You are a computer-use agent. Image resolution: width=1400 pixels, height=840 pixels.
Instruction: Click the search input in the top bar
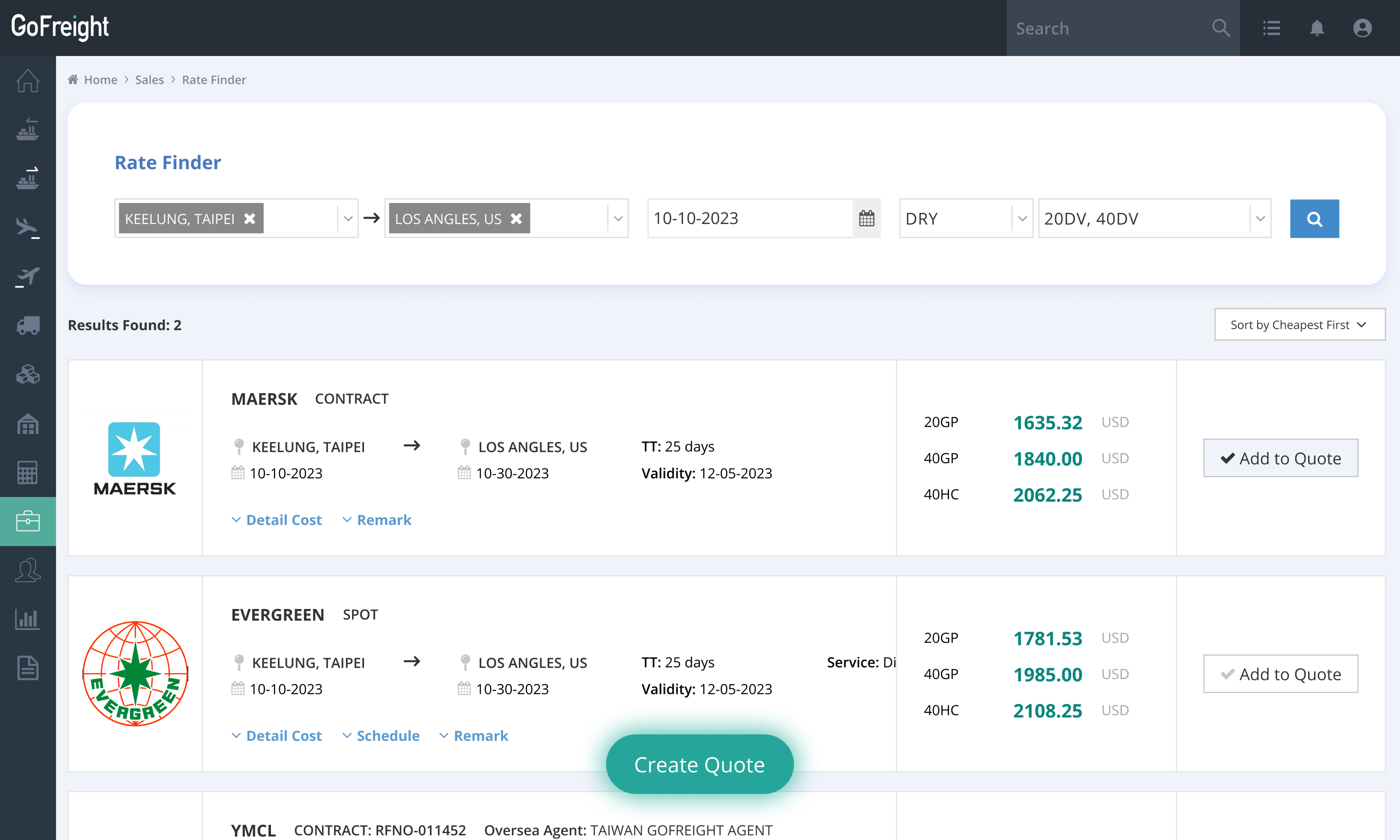click(x=1109, y=28)
